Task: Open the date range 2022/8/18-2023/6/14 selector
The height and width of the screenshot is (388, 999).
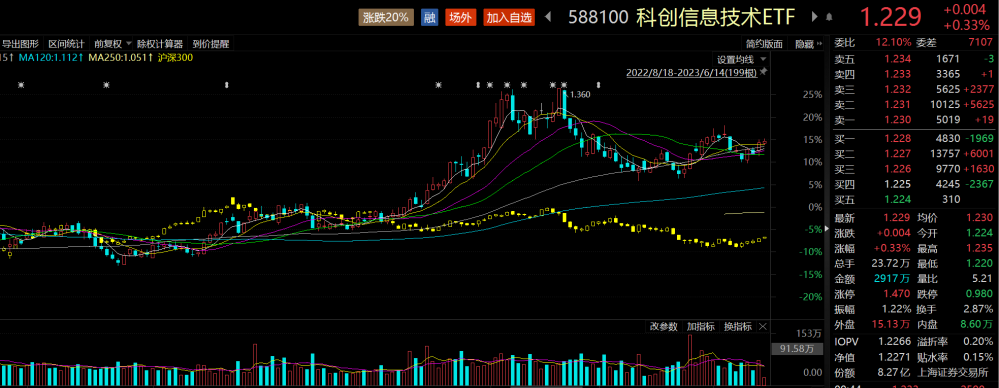Action: click(x=691, y=72)
